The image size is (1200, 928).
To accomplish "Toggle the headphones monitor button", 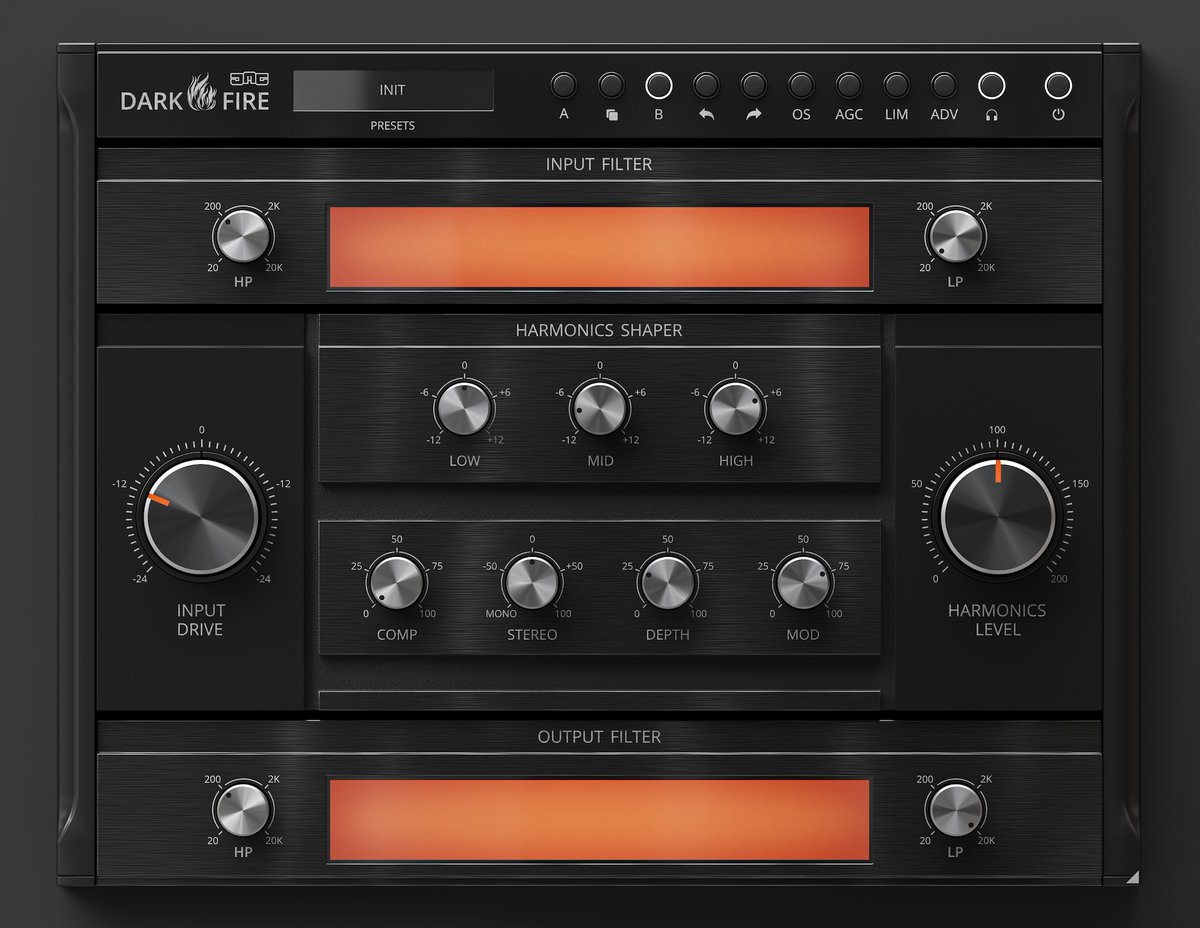I will tap(991, 84).
